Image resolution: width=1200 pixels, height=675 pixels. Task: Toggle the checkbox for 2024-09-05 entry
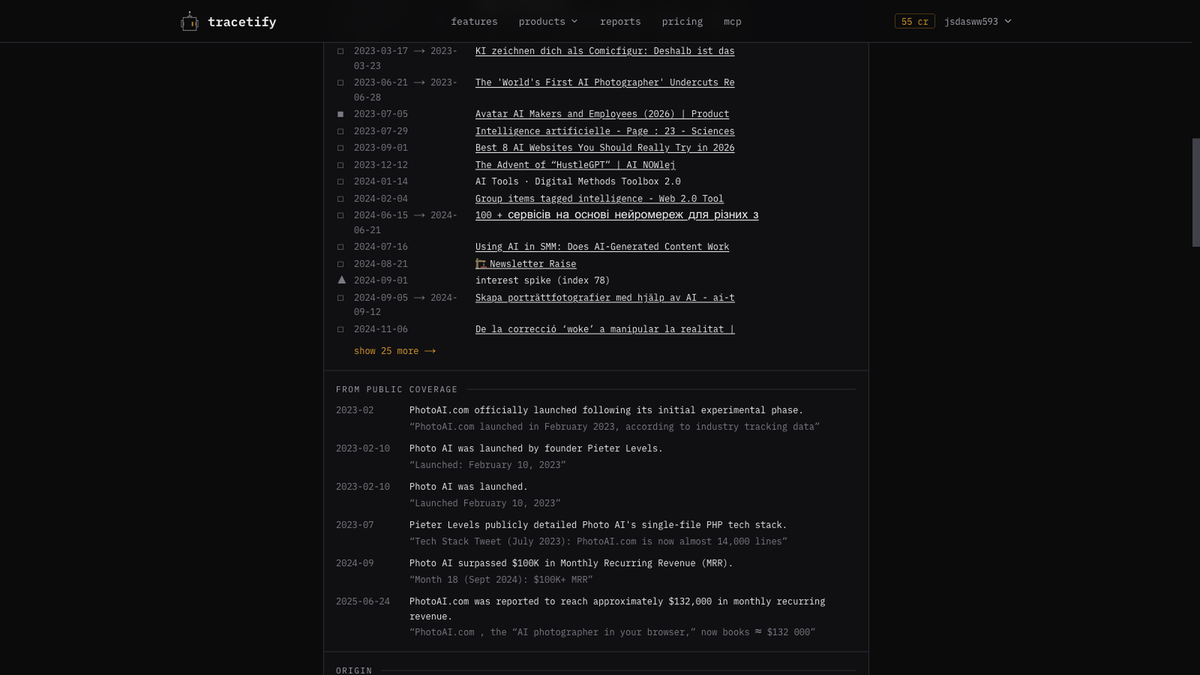click(341, 298)
